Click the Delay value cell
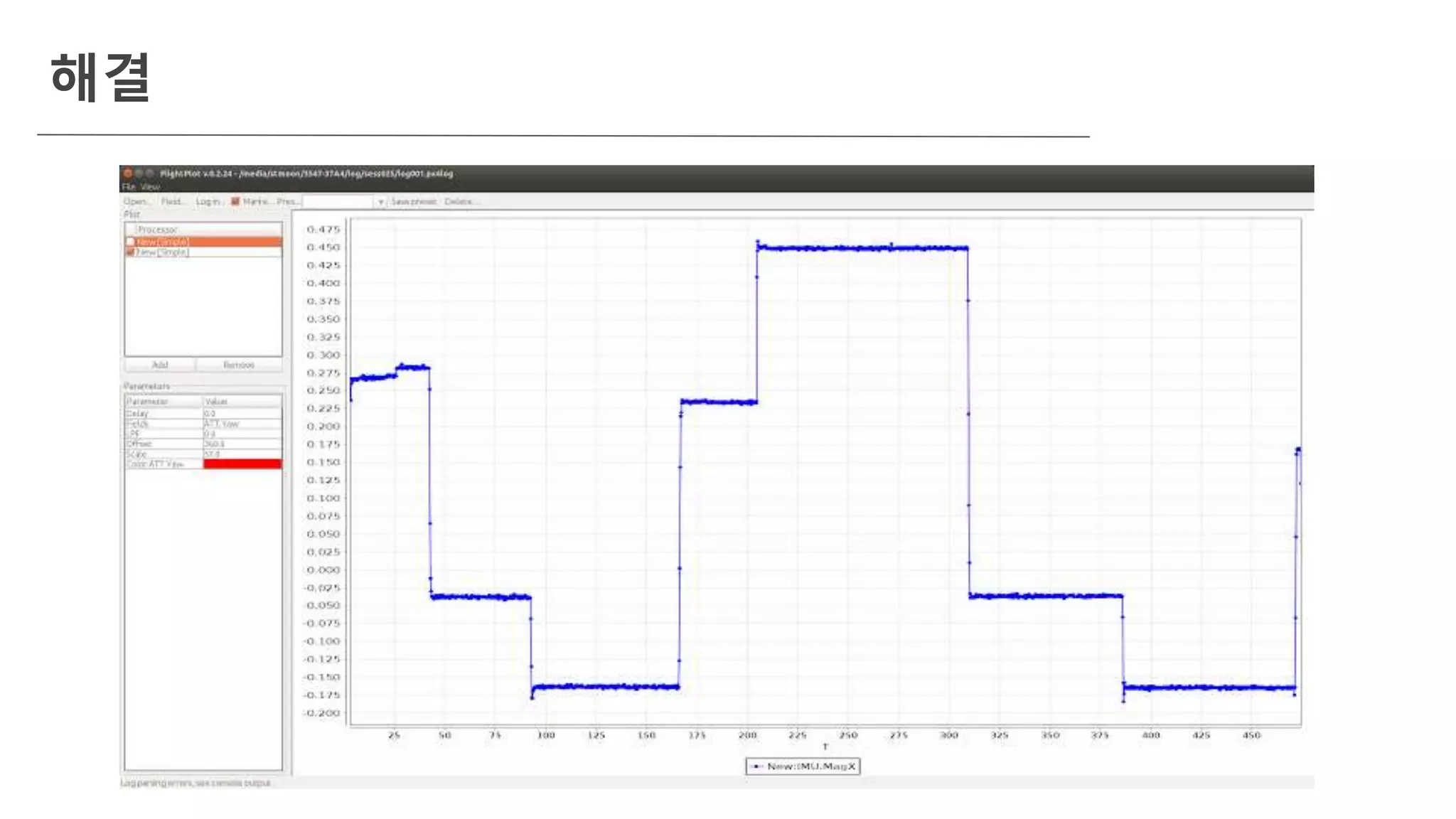 [242, 413]
